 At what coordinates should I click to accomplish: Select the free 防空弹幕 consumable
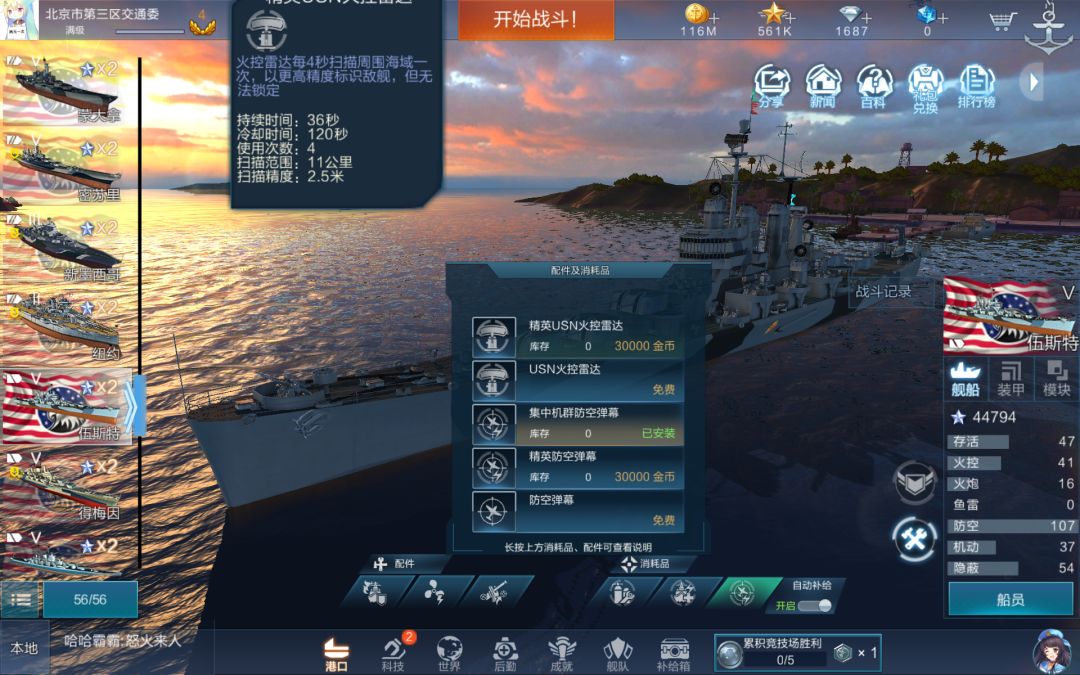pyautogui.click(x=578, y=511)
